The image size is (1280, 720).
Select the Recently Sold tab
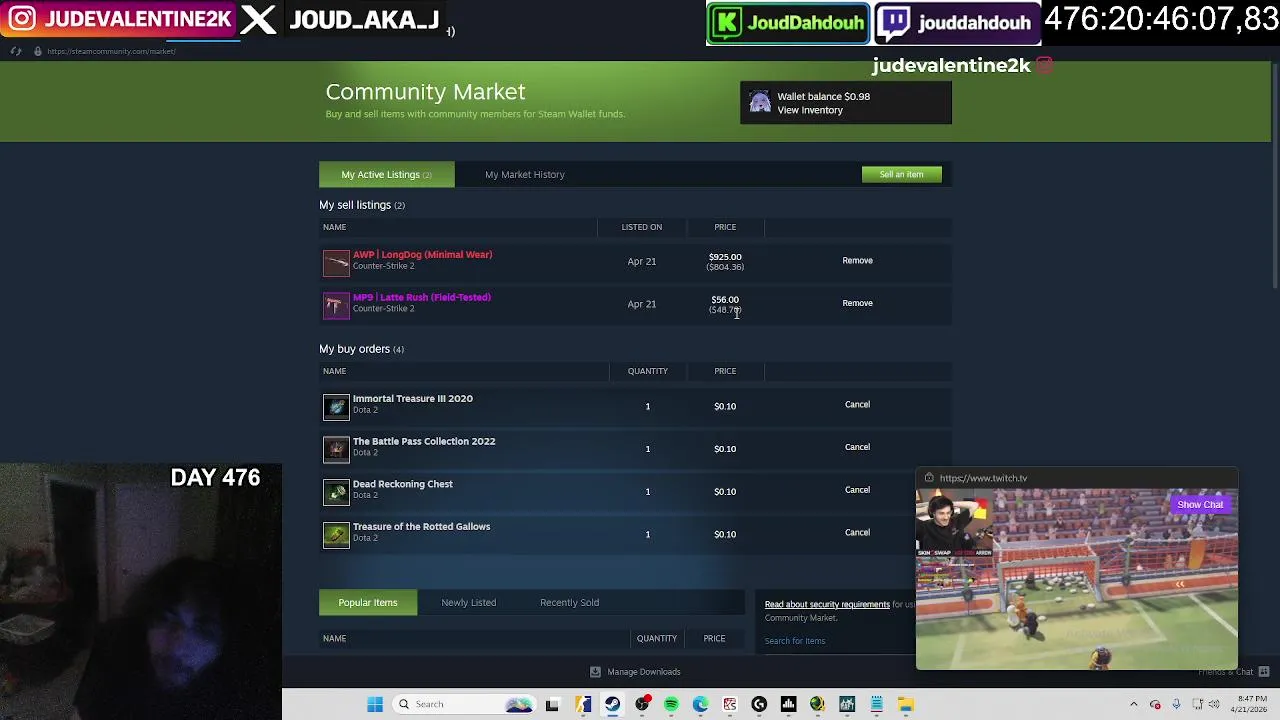pos(569,603)
